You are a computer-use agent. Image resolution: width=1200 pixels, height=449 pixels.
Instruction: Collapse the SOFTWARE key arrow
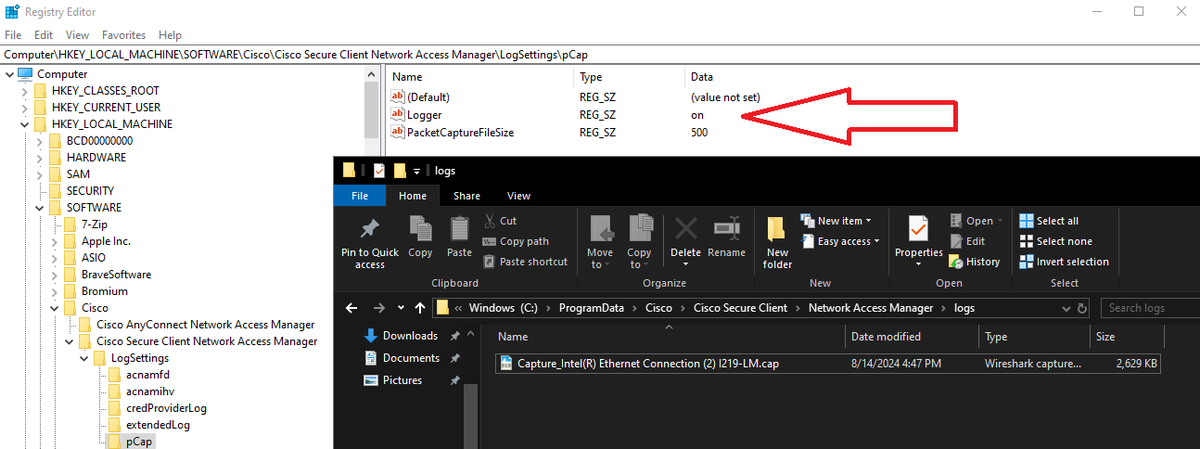(x=40, y=208)
